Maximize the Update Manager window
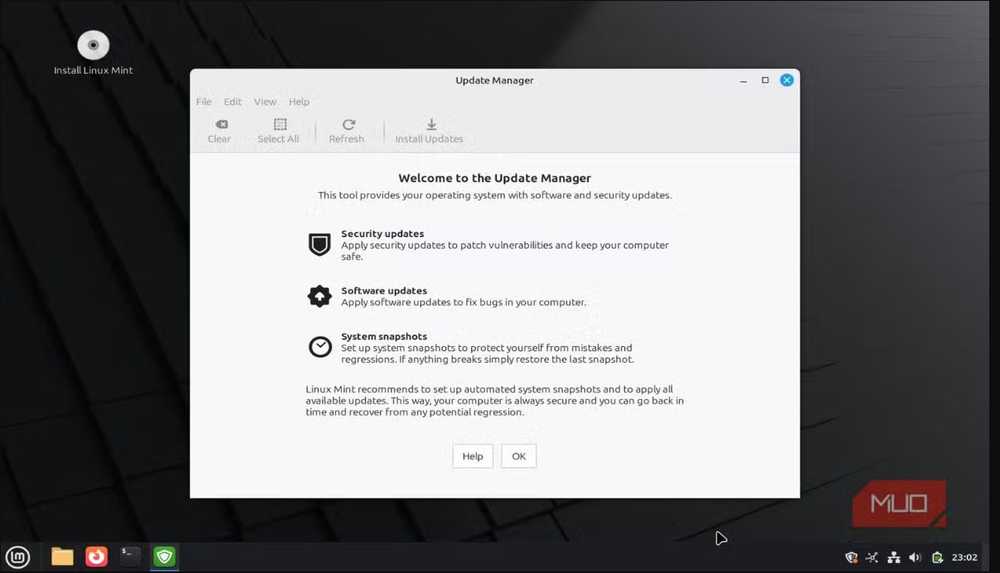The image size is (1000, 573). coord(765,80)
